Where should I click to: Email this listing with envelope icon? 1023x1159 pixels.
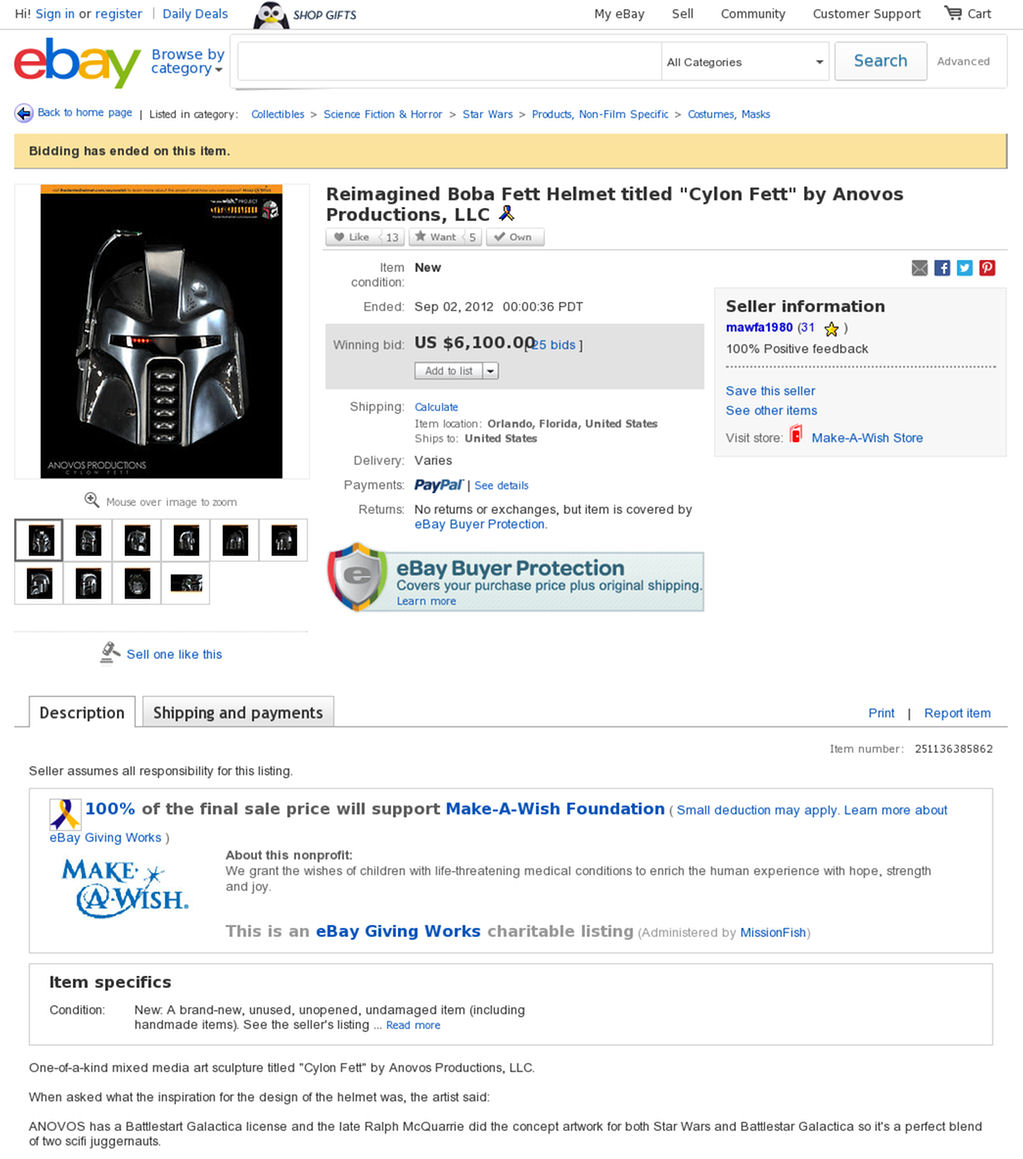point(920,268)
